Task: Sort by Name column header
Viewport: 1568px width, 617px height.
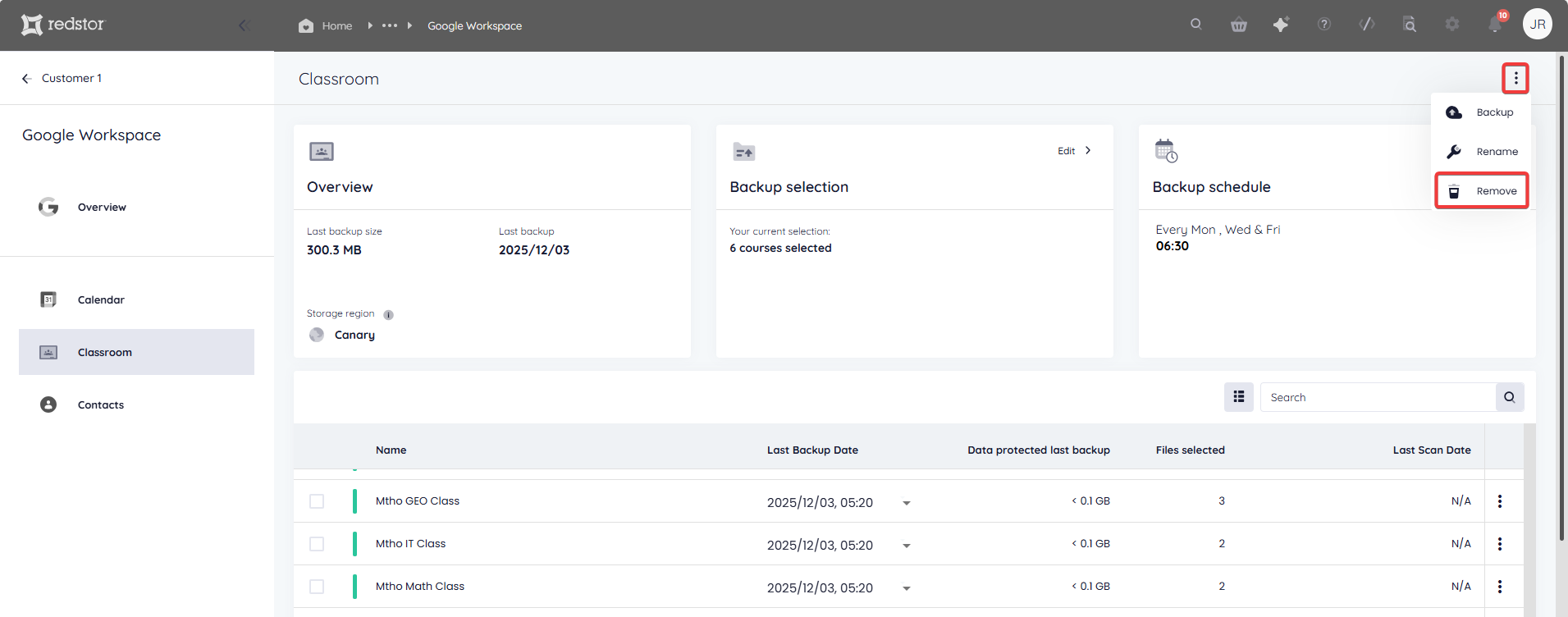Action: point(391,450)
